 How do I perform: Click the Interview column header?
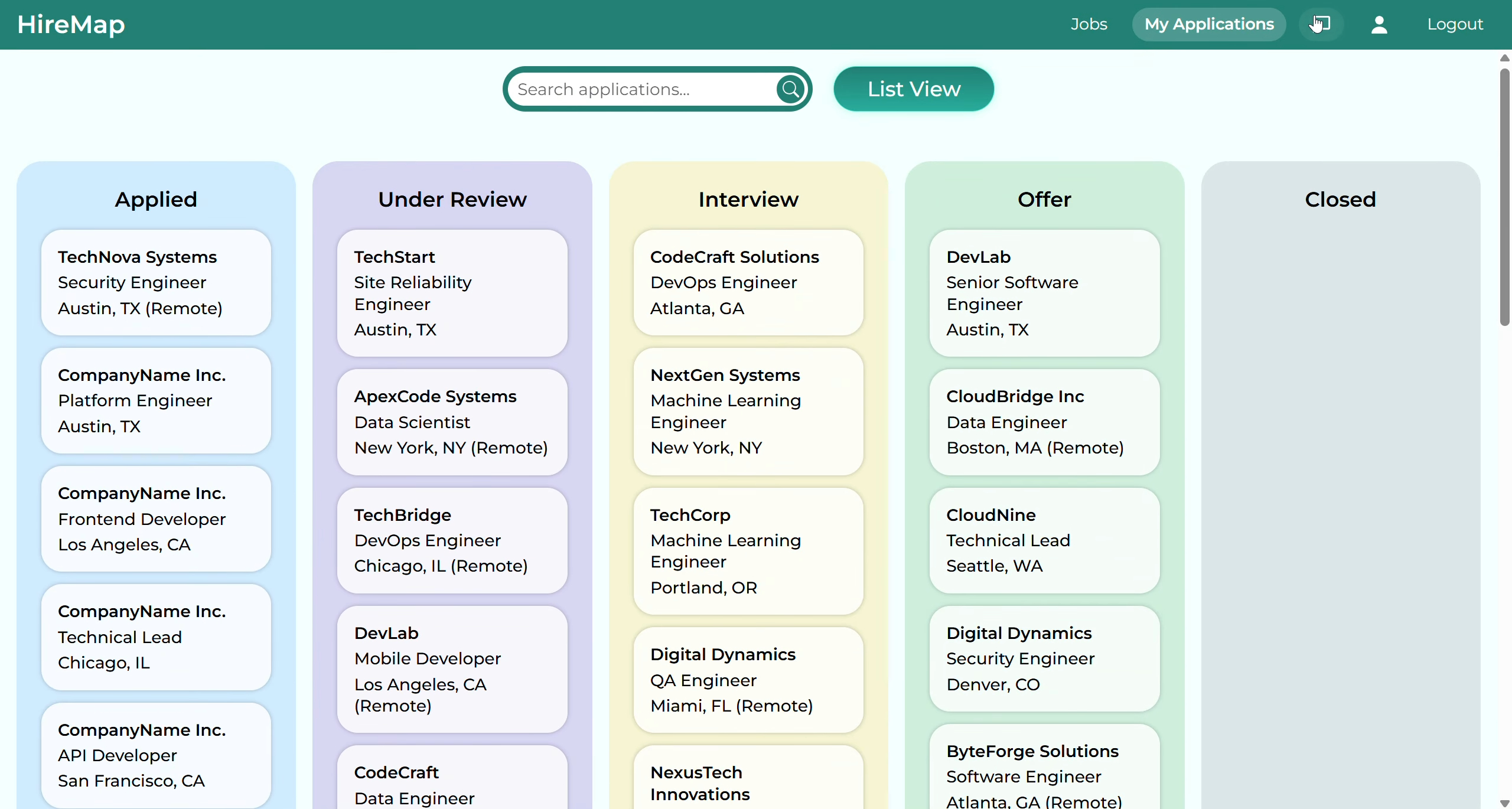(x=748, y=200)
